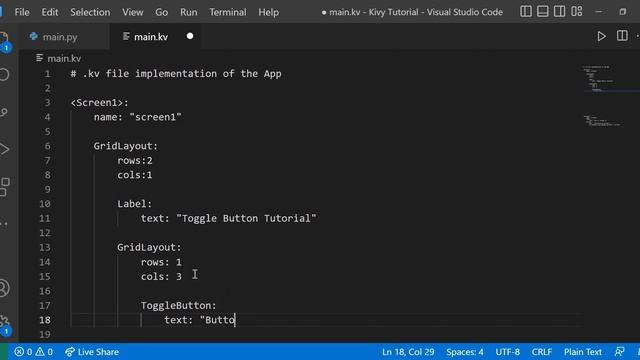Show additional activity bar views ellipsis
640x360 pixels.
(x=4, y=224)
